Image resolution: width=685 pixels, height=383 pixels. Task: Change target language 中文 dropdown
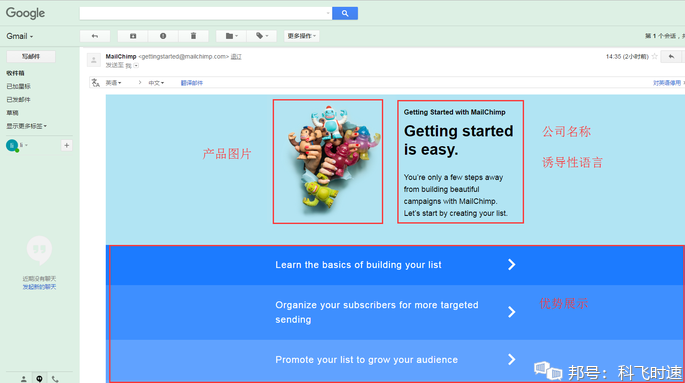pyautogui.click(x=156, y=83)
